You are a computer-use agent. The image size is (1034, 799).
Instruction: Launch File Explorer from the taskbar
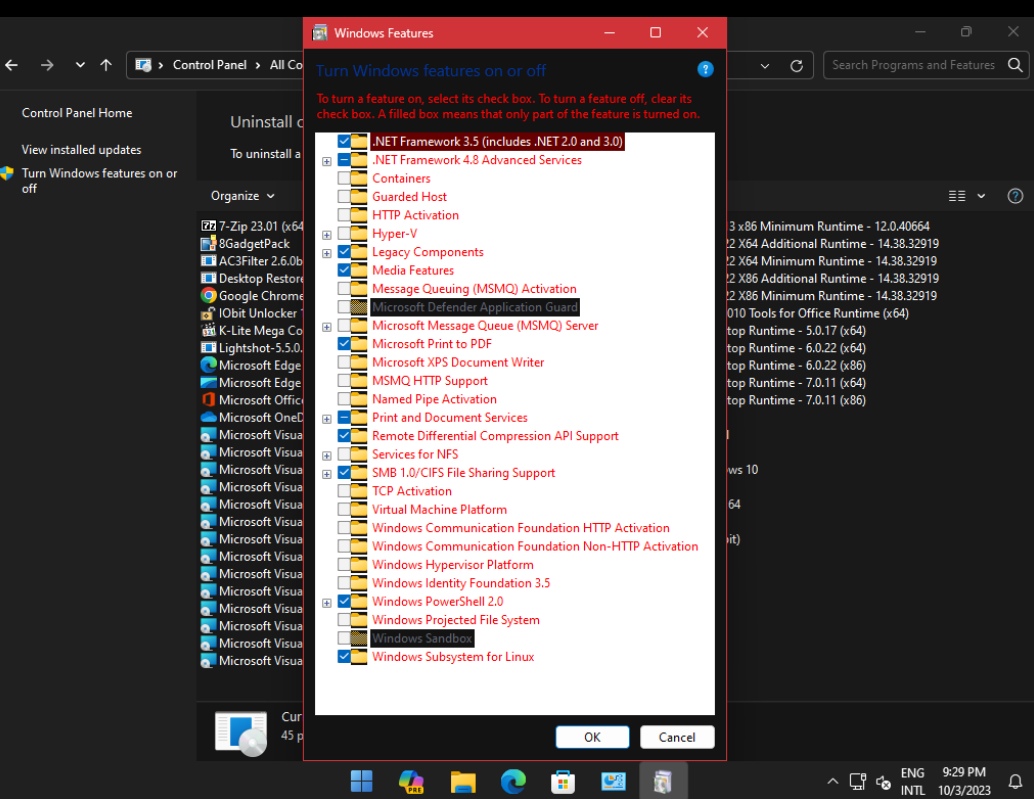[463, 781]
